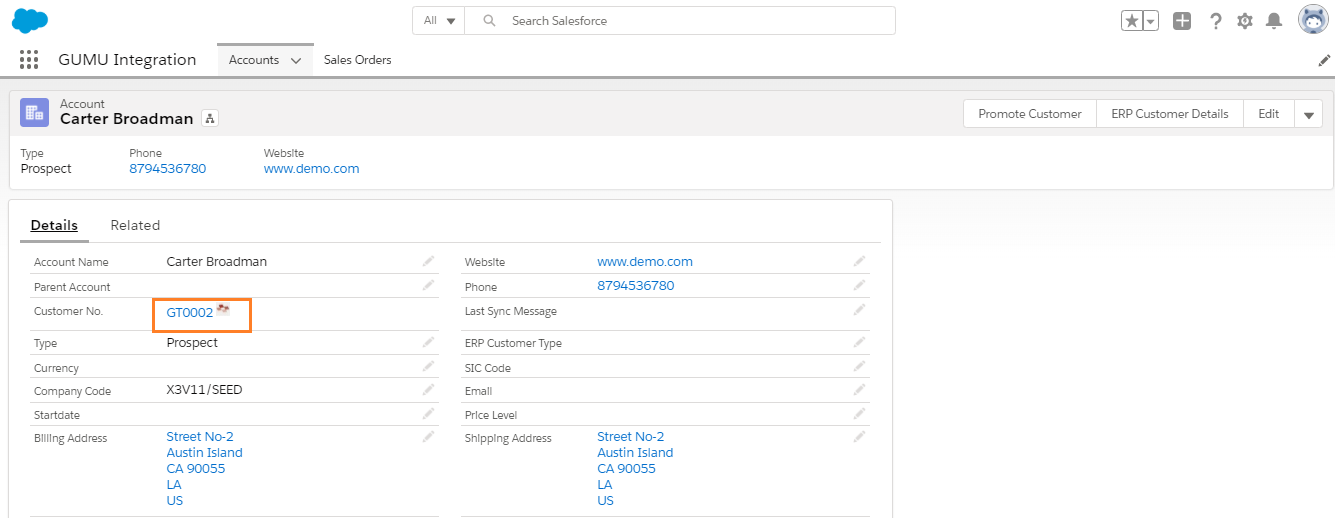1335x518 pixels.
Task: Edit Currency field pencil icon
Action: click(428, 367)
